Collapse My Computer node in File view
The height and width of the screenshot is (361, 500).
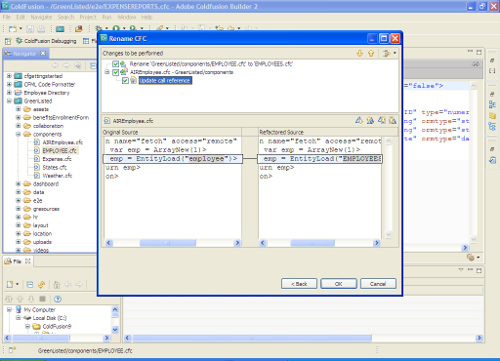[9, 309]
